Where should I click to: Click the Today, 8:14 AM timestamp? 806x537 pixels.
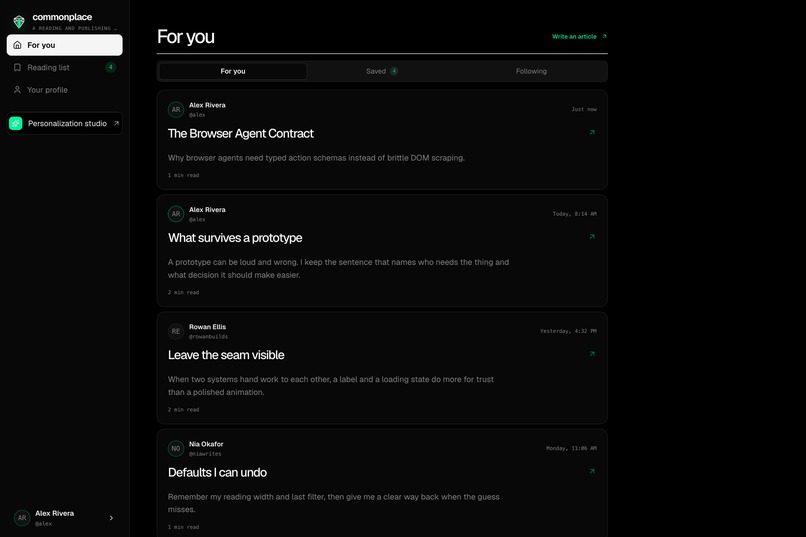(575, 214)
